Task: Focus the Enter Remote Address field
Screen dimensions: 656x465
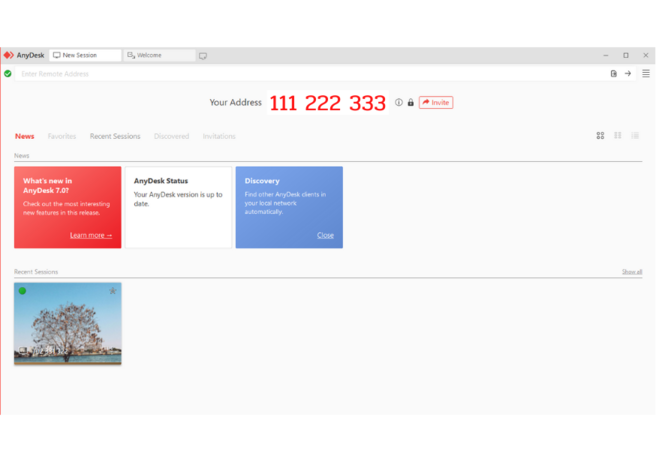Action: tap(310, 74)
